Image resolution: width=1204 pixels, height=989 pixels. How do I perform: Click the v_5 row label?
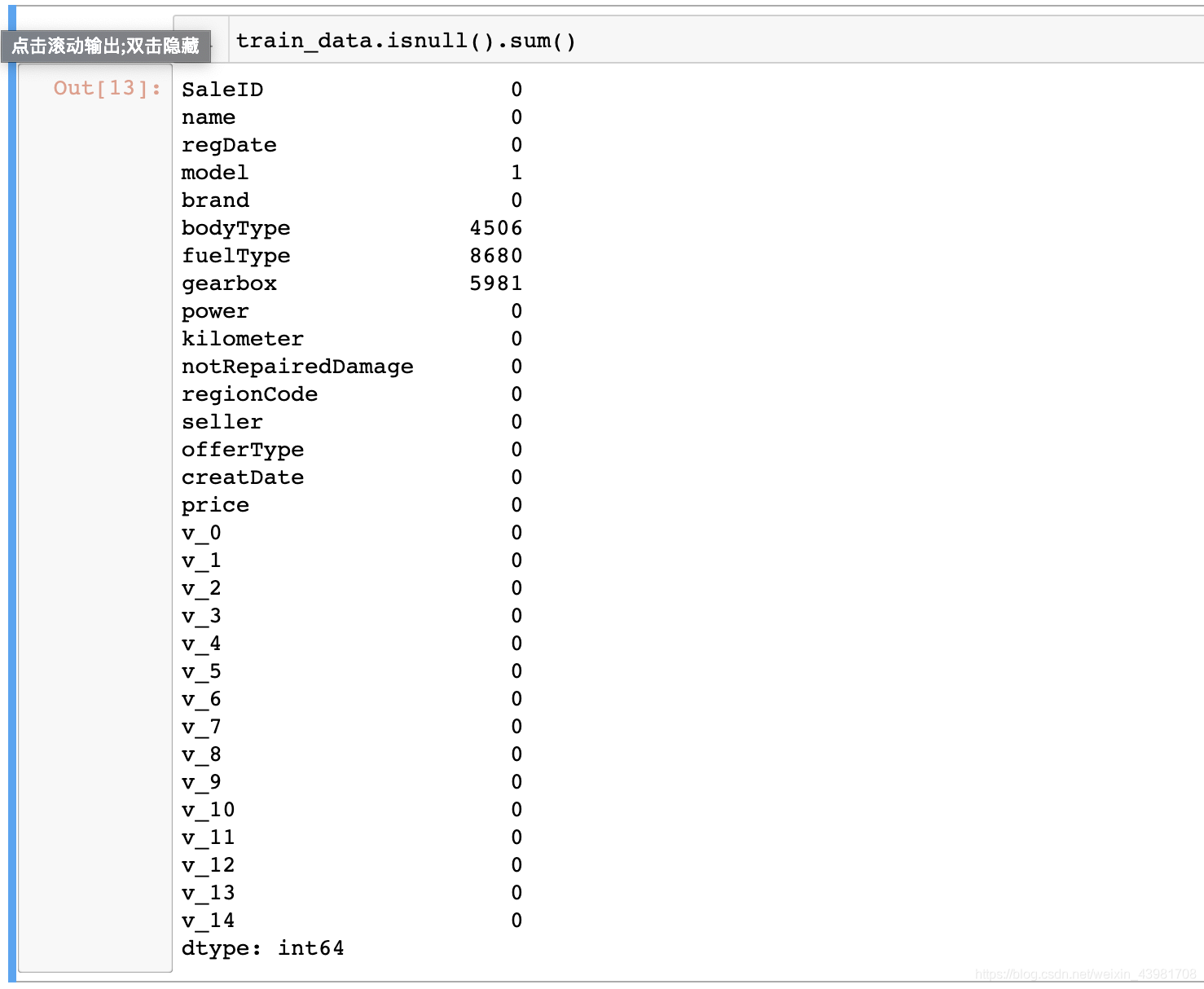click(201, 671)
